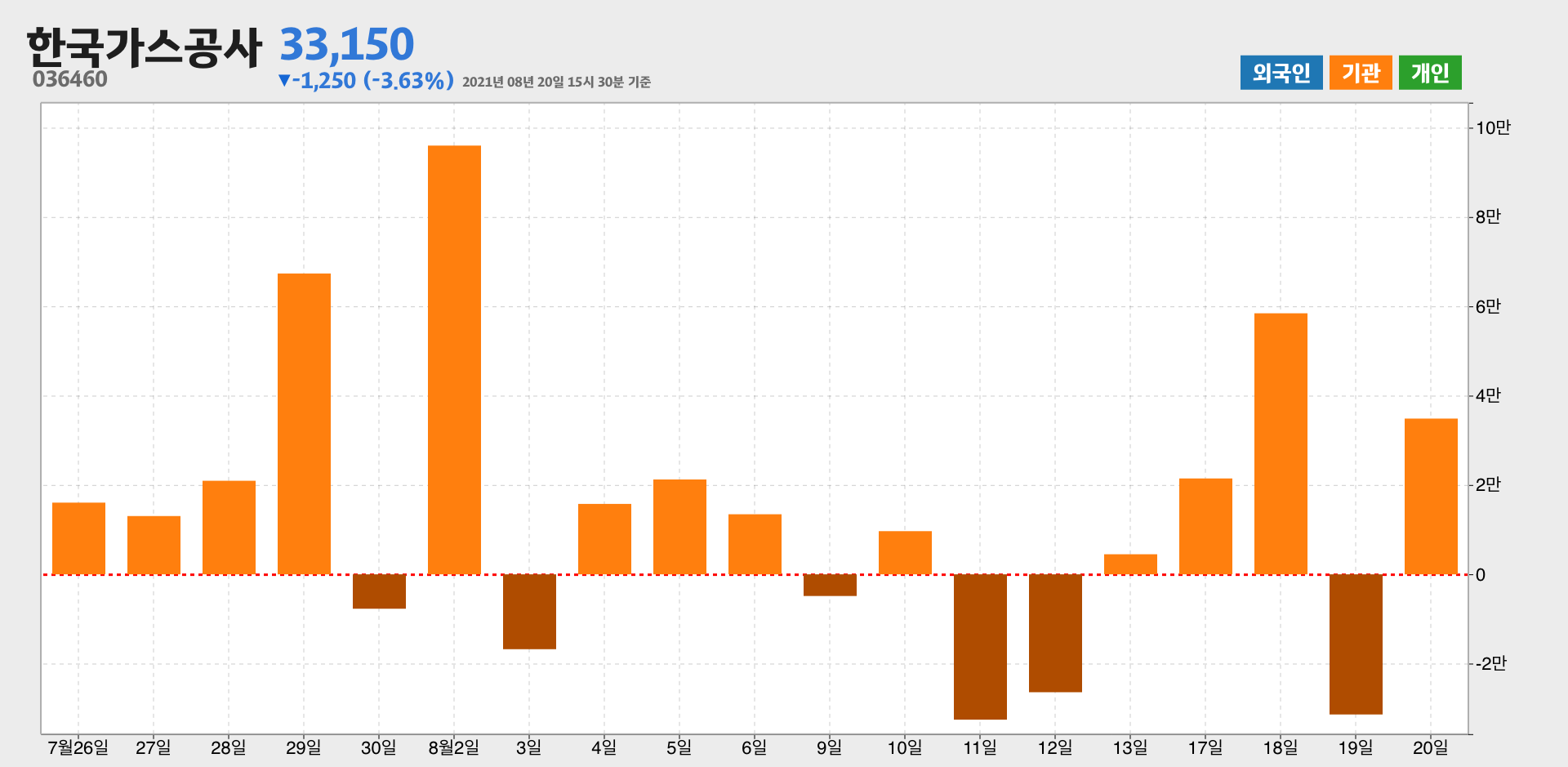Click the -2만 y-axis label
Image resolution: width=1568 pixels, height=767 pixels.
(1490, 663)
